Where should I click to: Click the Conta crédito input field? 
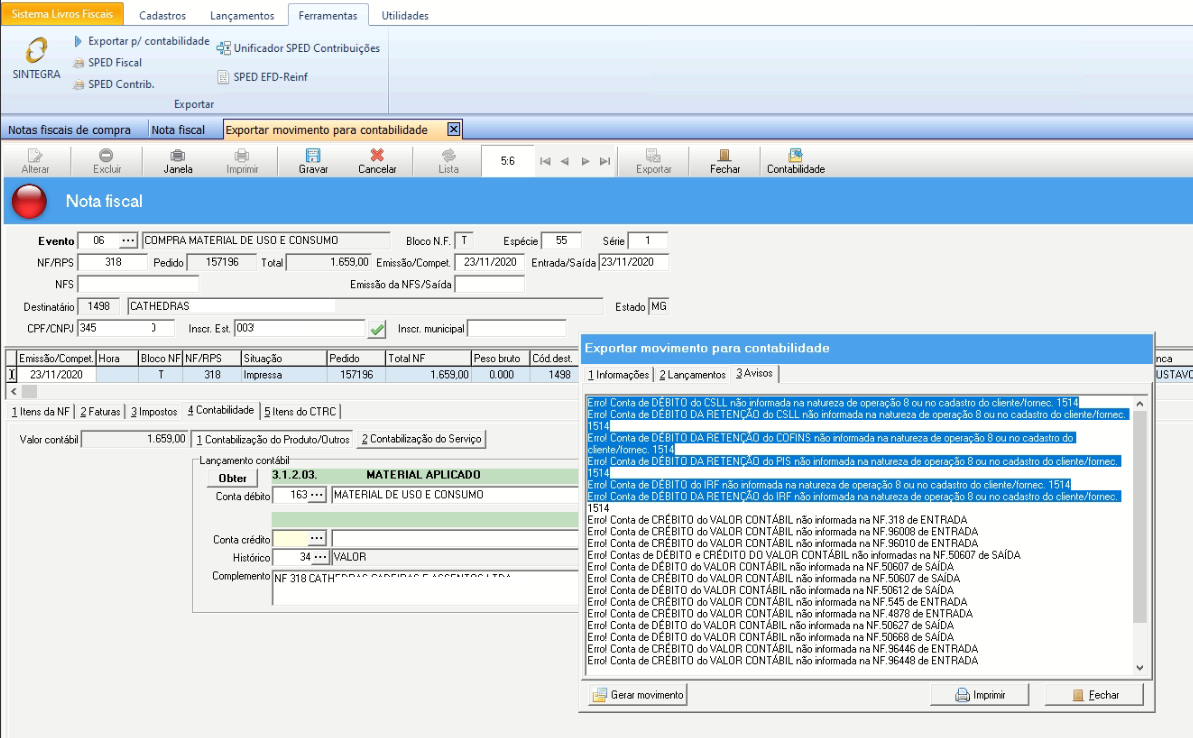pos(289,539)
